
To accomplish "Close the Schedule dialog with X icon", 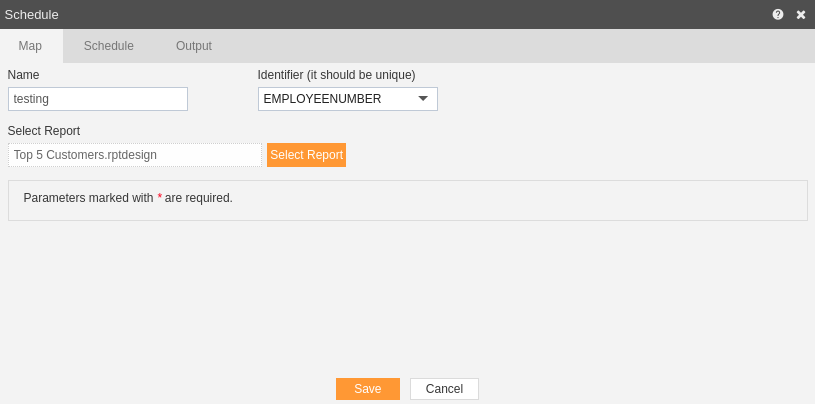I will pos(801,15).
